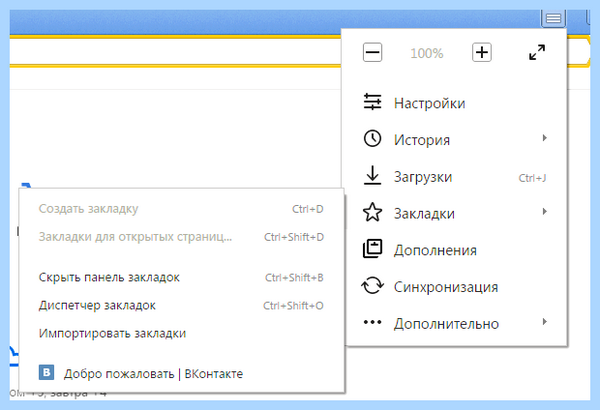Select Импортировать закладки
The width and height of the screenshot is (600, 410).
182,333
